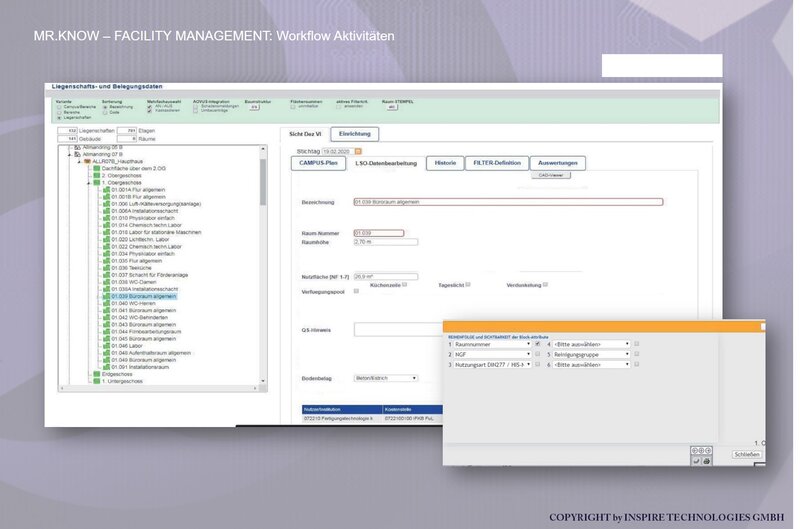Image resolution: width=800 pixels, height=529 pixels.
Task: Toggle the Küchenzeile checkbox
Action: pyautogui.click(x=405, y=285)
